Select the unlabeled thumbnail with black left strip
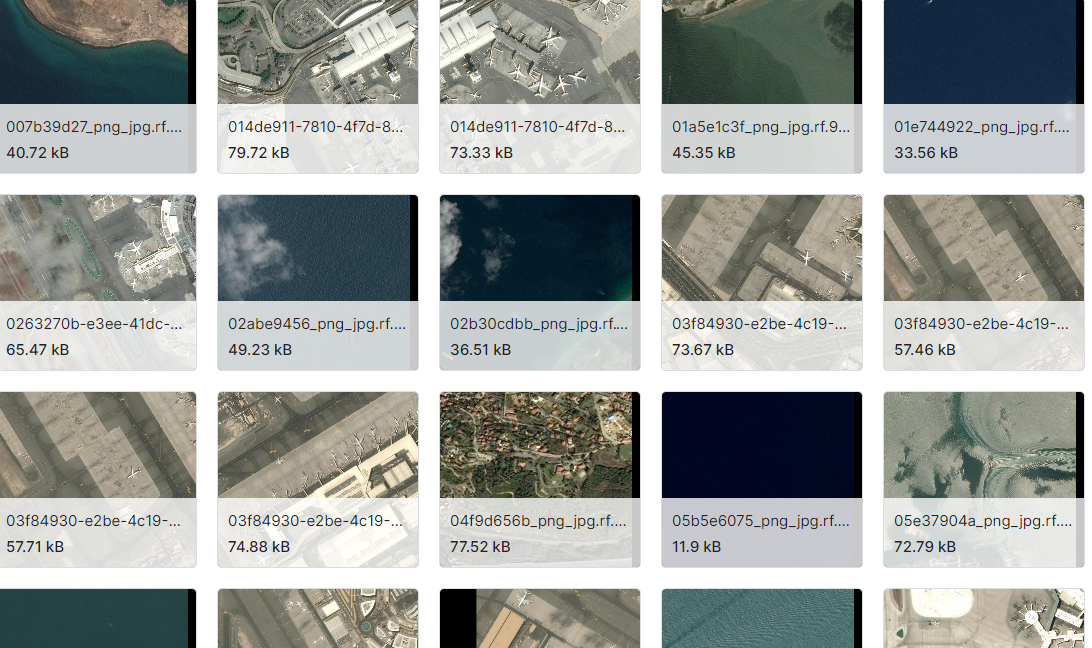 pos(539,618)
